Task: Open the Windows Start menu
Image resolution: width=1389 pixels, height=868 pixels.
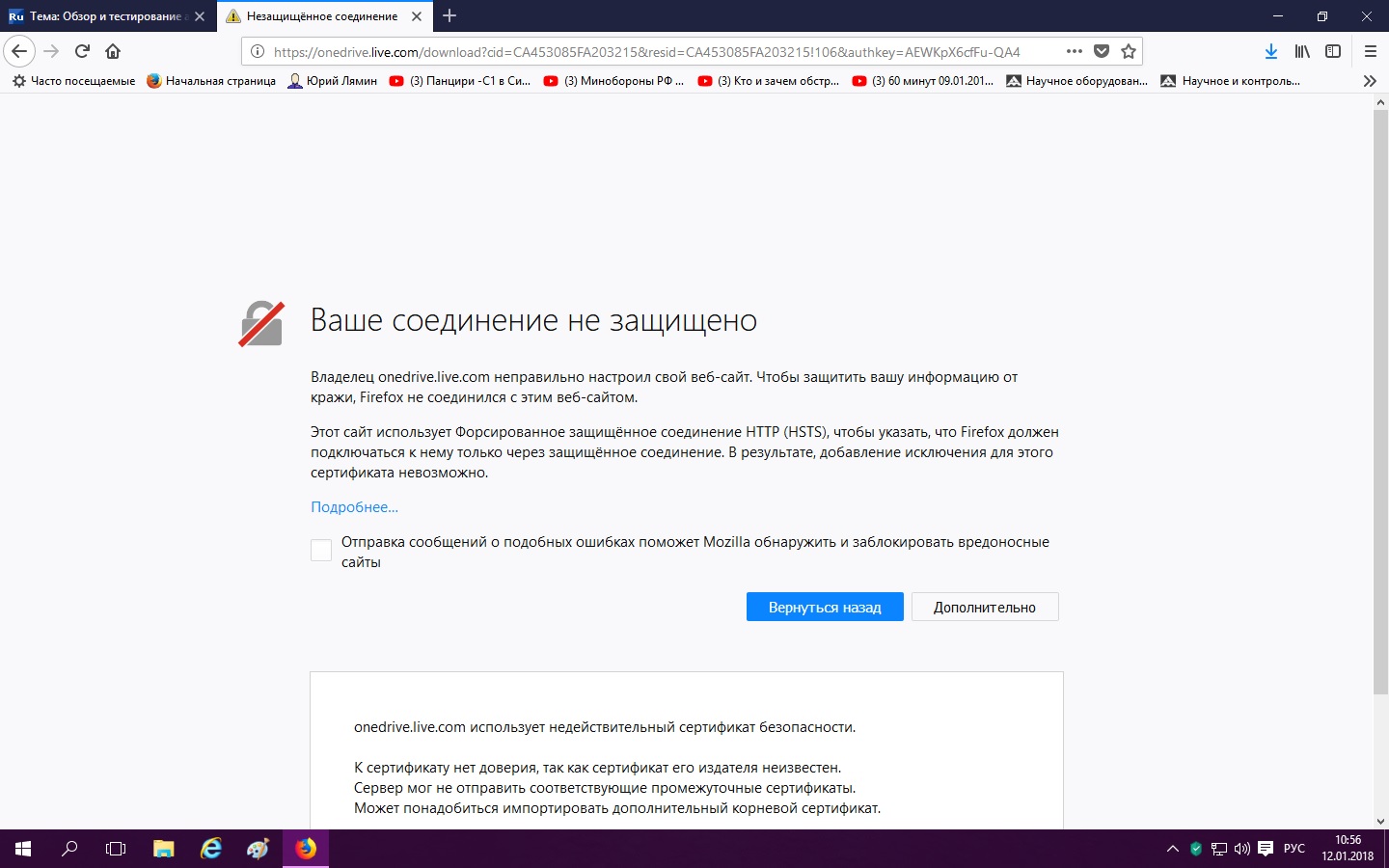Action: pyautogui.click(x=23, y=849)
